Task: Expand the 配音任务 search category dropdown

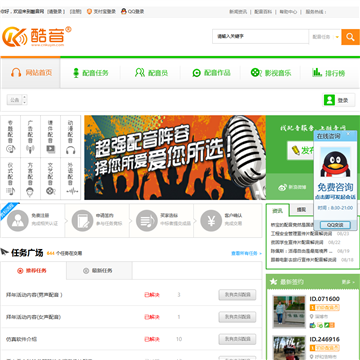Action: (x=325, y=37)
